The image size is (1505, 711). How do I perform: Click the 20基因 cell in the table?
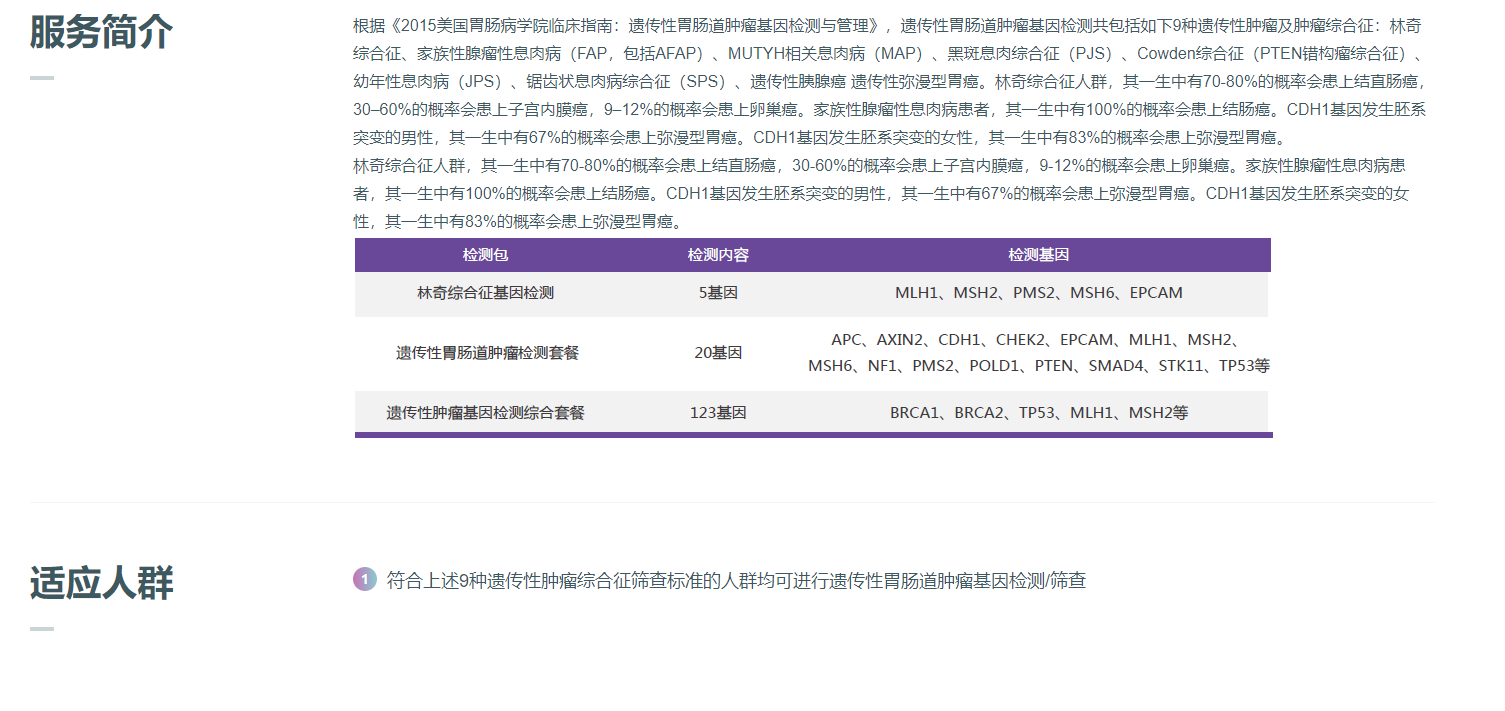coord(717,353)
